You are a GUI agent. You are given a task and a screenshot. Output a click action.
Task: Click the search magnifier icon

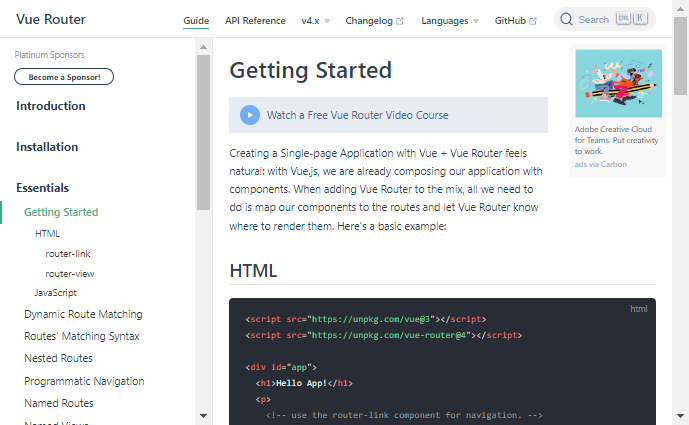(x=566, y=19)
